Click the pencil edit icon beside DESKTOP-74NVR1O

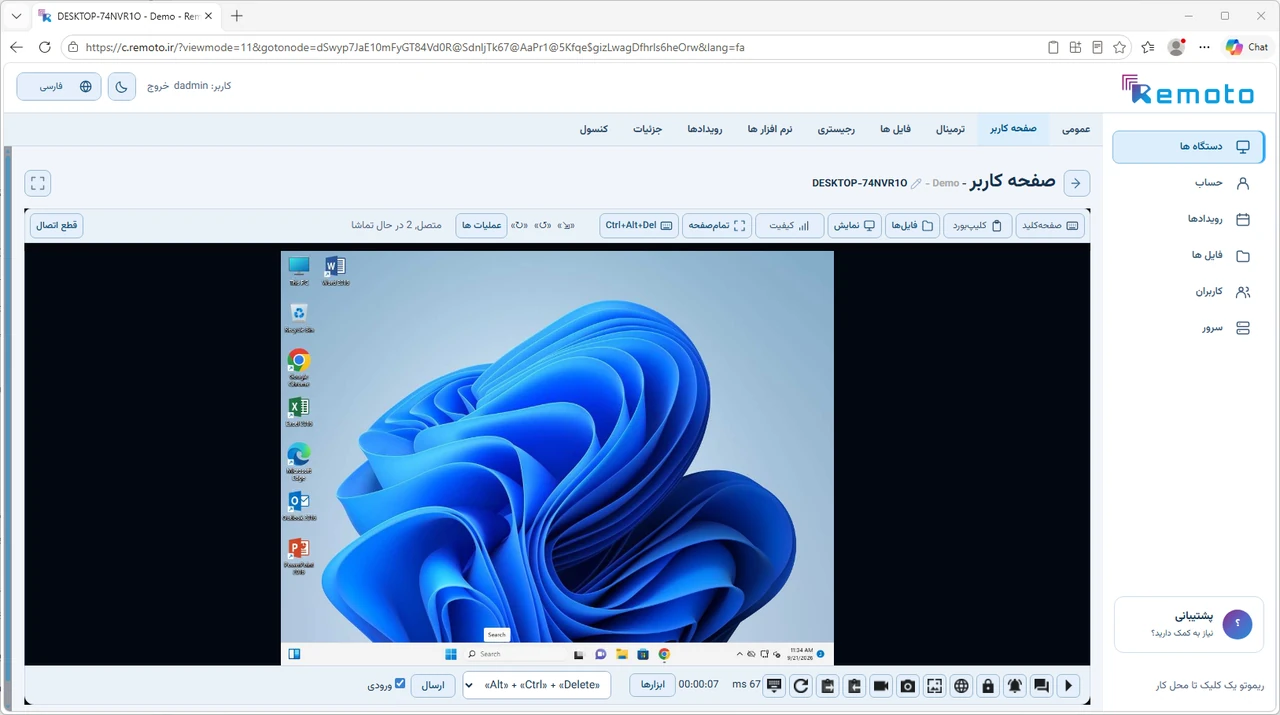point(916,184)
